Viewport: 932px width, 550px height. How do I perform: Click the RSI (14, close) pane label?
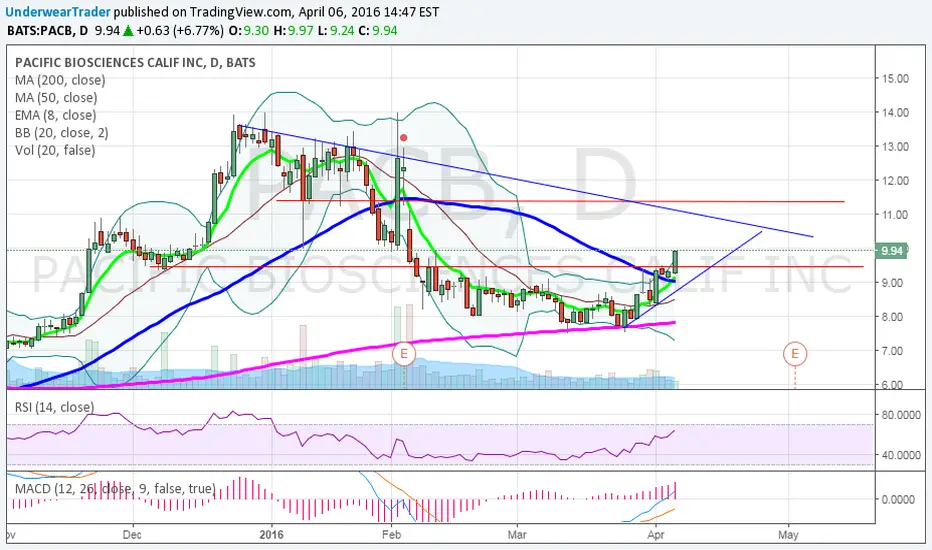(x=54, y=407)
